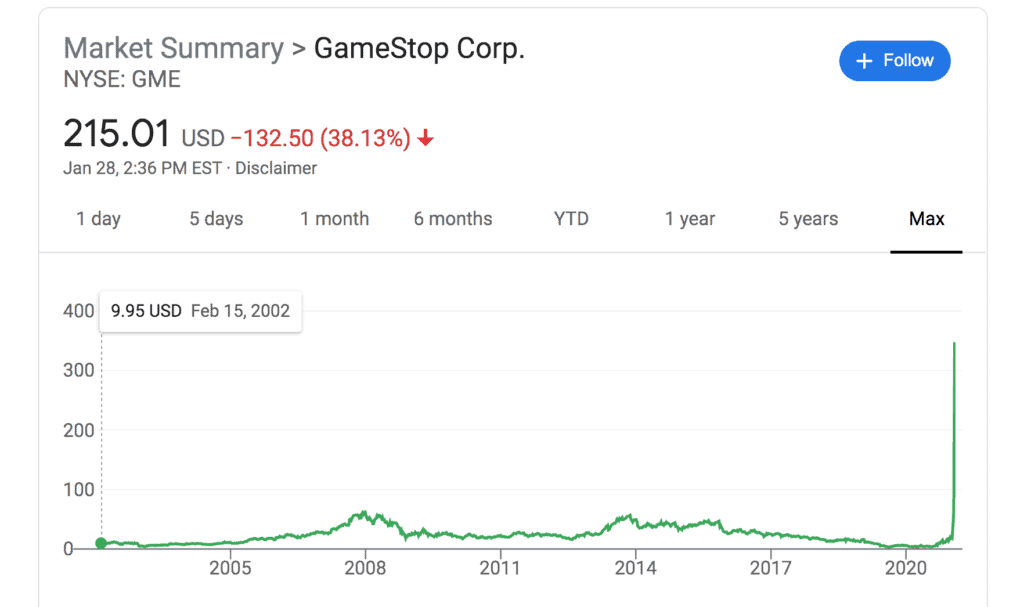Switch to the 1 day tab
This screenshot has height=607, width=1024.
[98, 219]
